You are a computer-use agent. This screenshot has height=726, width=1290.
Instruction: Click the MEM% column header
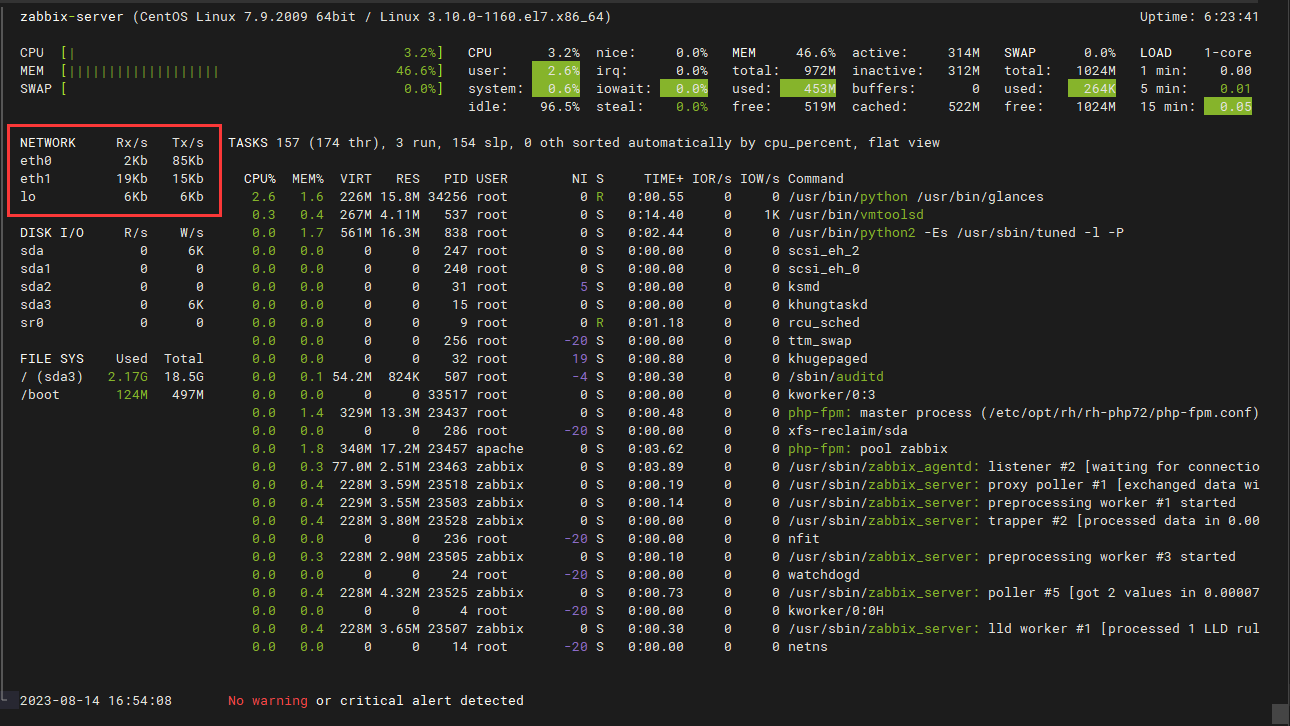click(x=308, y=179)
